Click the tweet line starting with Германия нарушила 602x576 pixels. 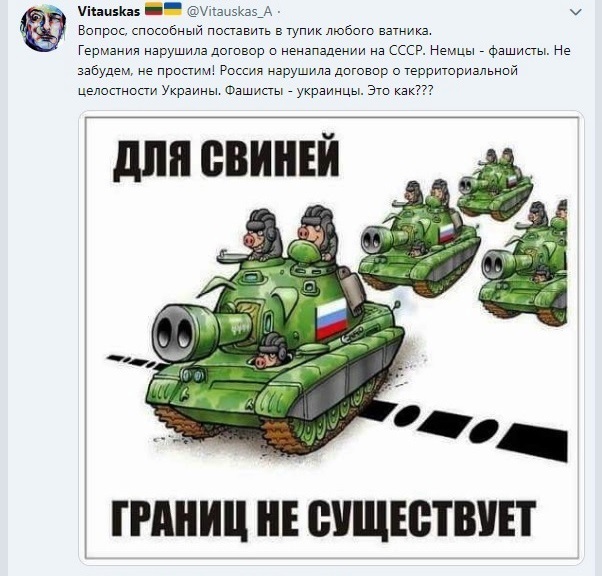[x=324, y=51]
